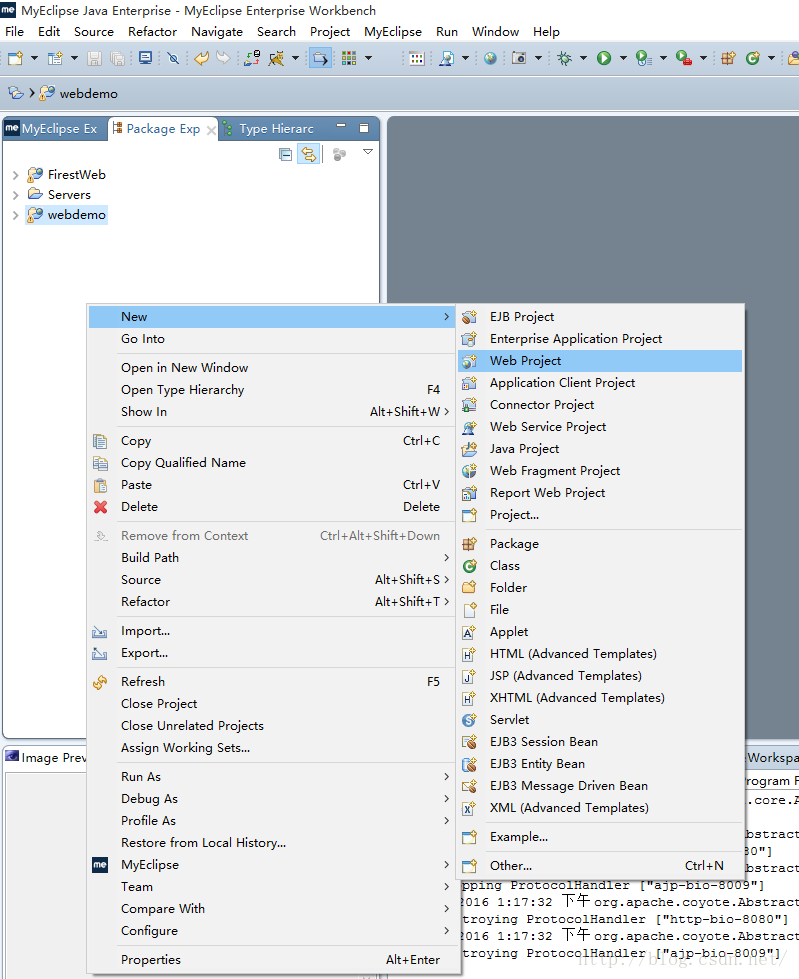799x979 pixels.
Task: Toggle Link with Editor in Package Explorer
Action: pyautogui.click(x=309, y=154)
